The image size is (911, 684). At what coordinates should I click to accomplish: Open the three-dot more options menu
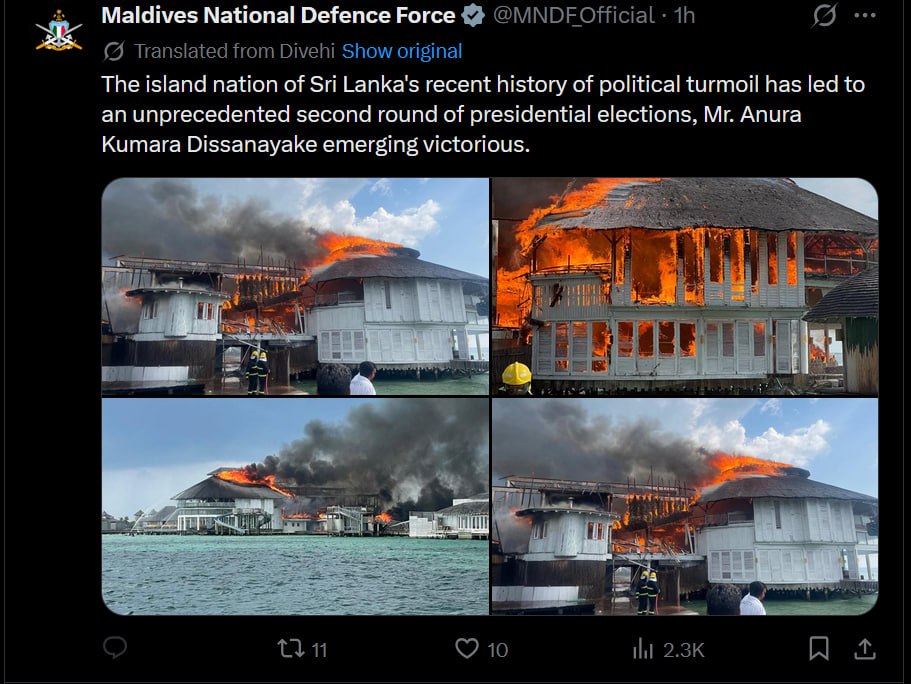(865, 16)
